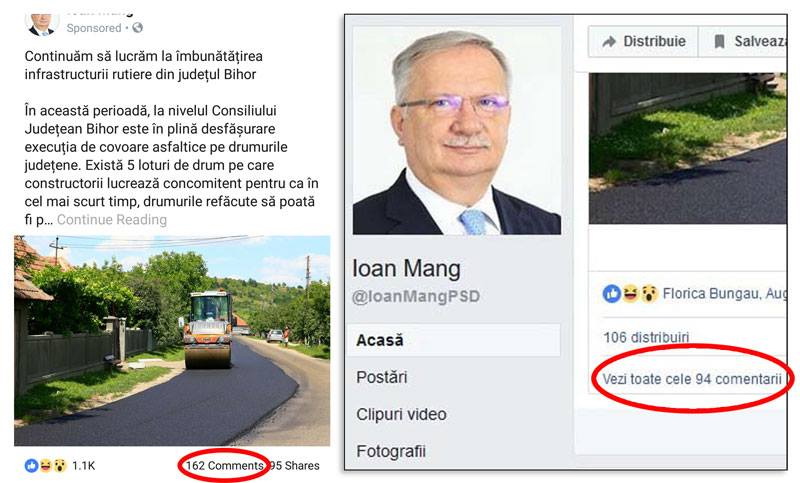Image resolution: width=800 pixels, height=483 pixels.
Task: Open the Clipuri video section
Action: [401, 414]
